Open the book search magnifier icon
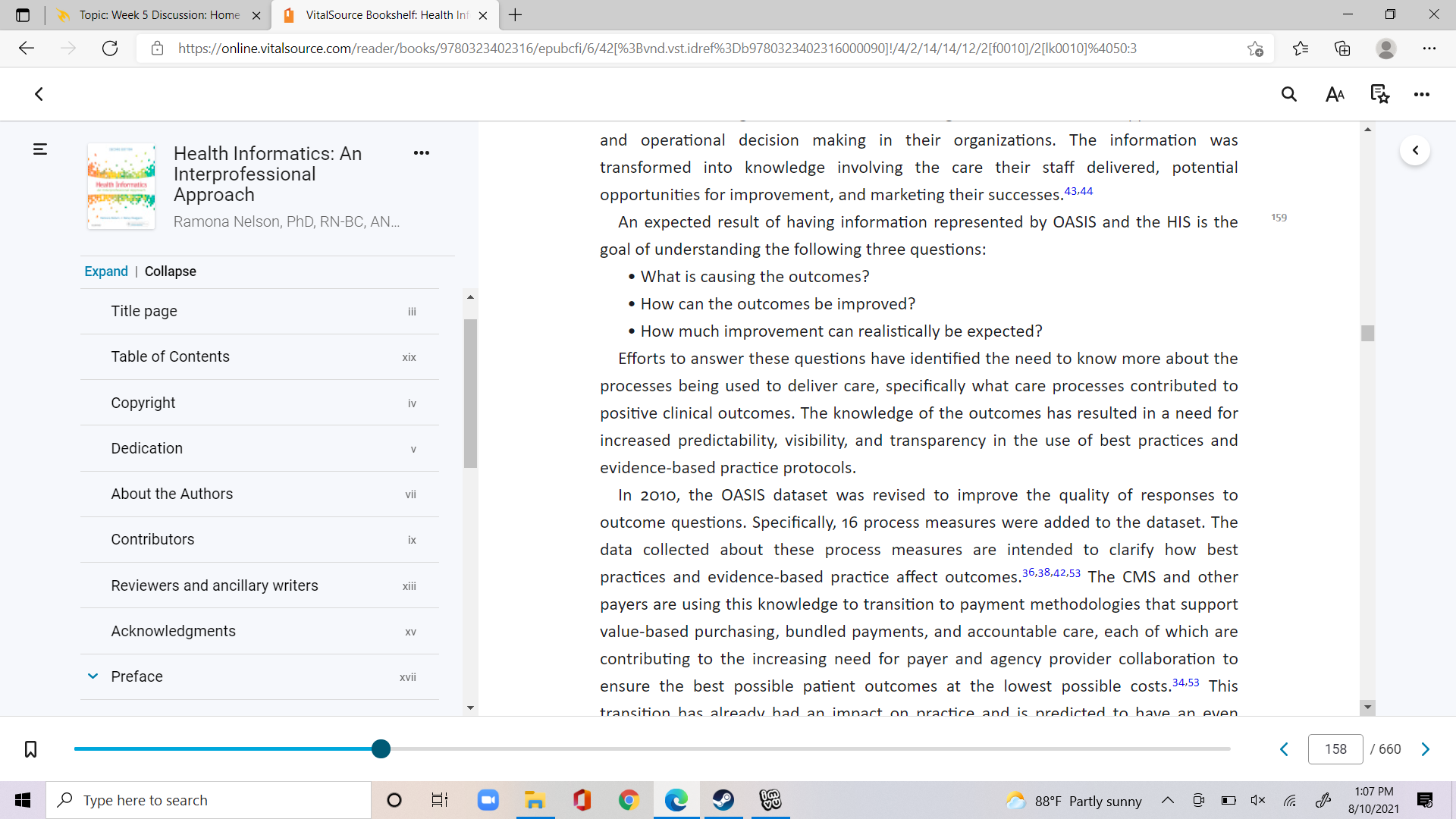Viewport: 1456px width, 819px height. tap(1289, 94)
